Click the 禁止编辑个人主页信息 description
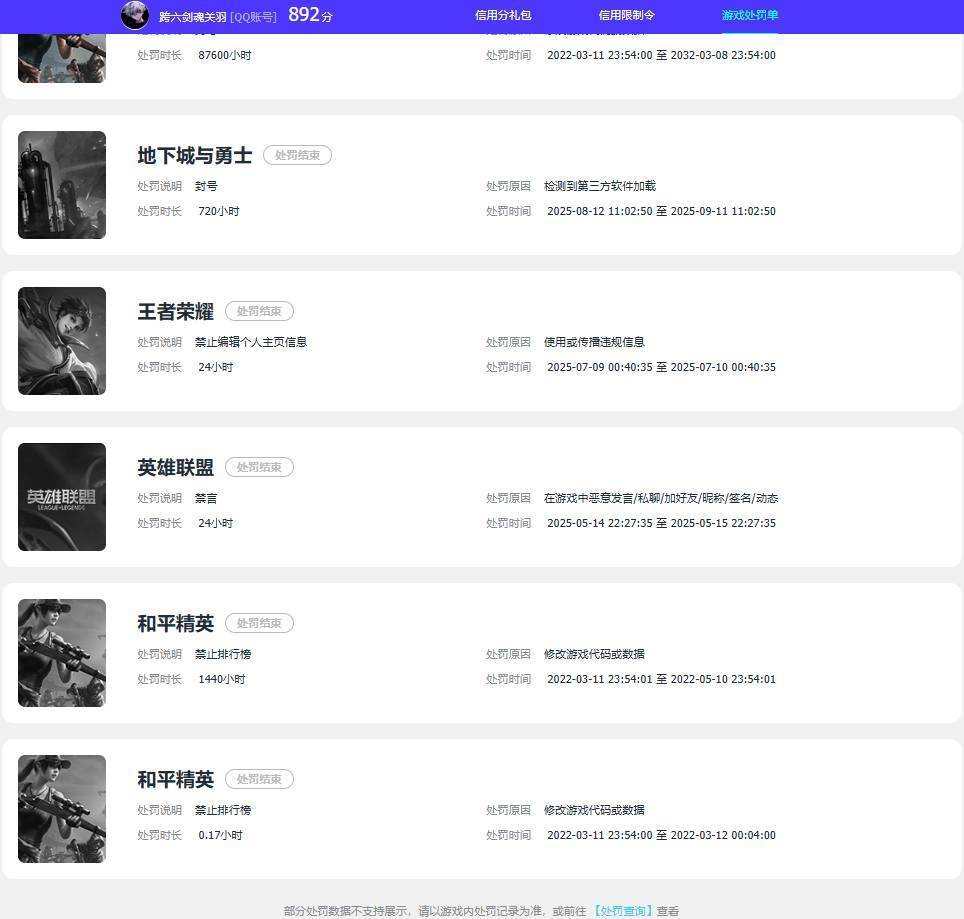 click(251, 342)
